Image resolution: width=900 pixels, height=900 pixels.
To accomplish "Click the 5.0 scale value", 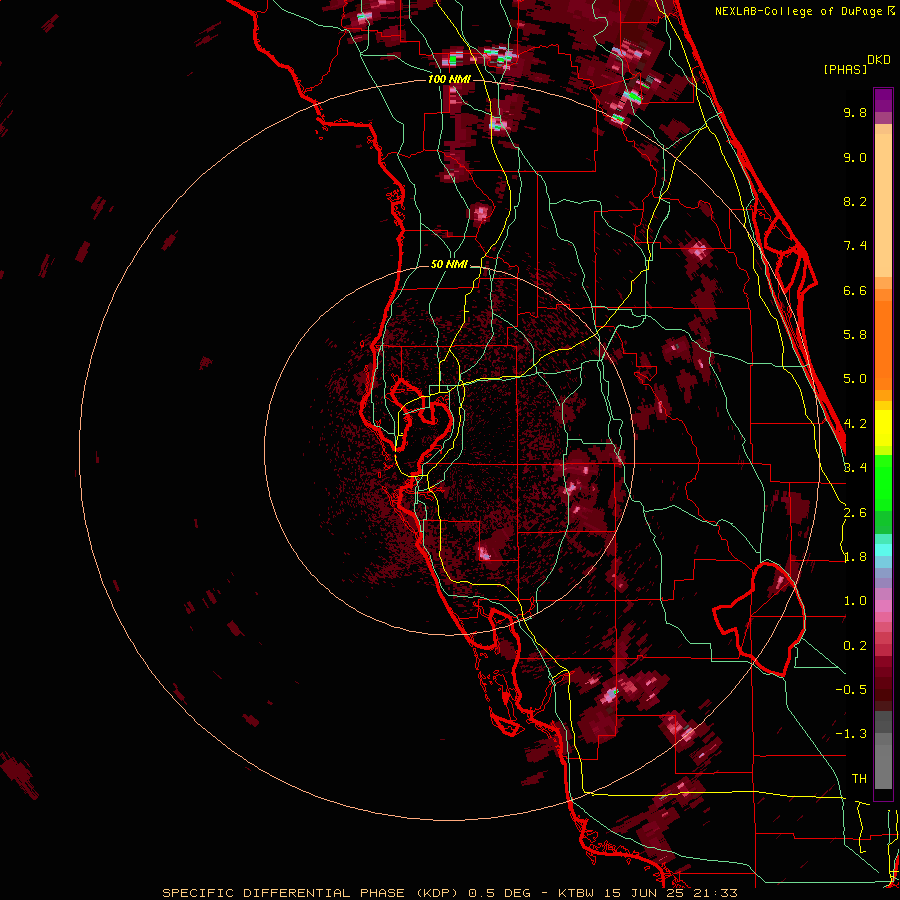I will [855, 379].
